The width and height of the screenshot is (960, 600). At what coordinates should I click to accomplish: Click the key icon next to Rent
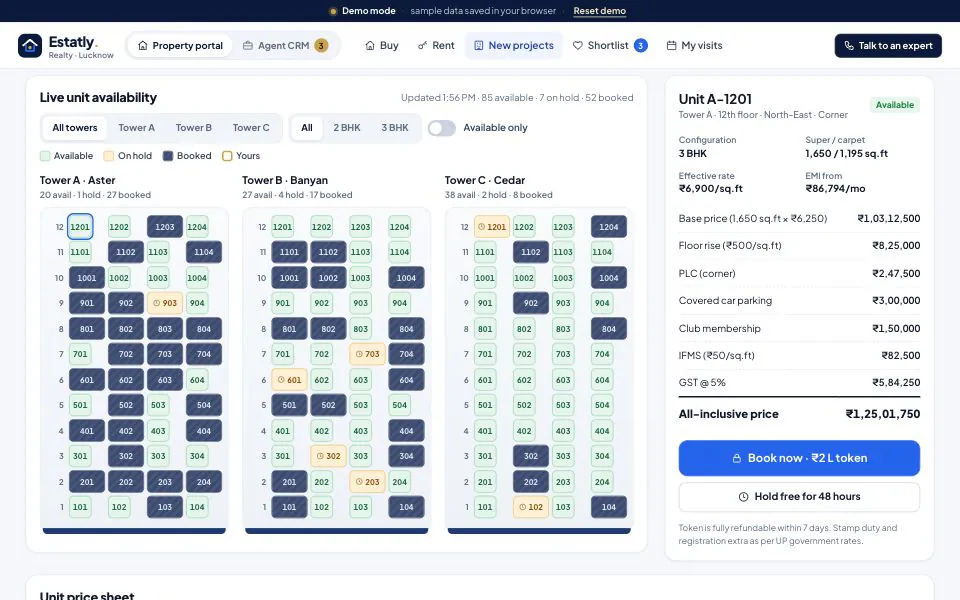click(422, 45)
